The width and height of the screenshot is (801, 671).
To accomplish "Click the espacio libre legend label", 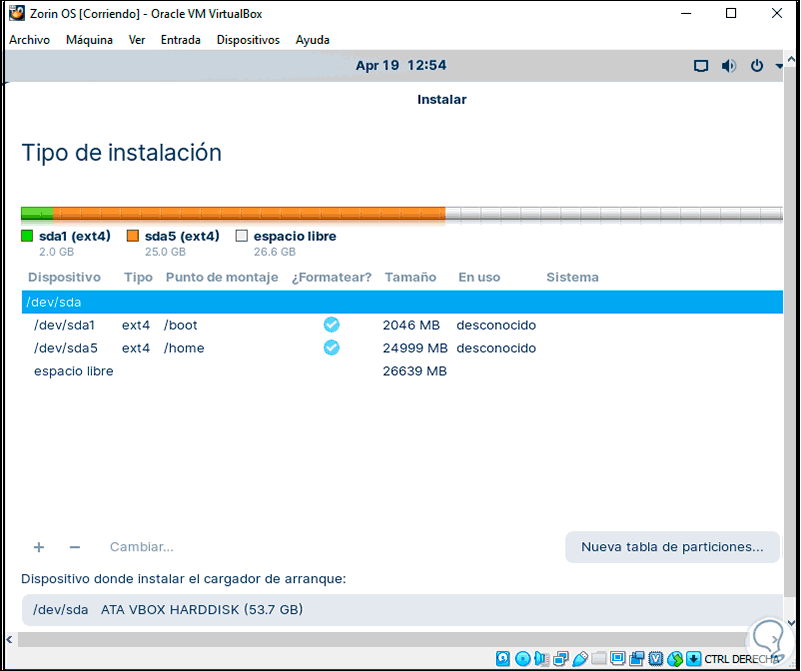I will coord(295,236).
